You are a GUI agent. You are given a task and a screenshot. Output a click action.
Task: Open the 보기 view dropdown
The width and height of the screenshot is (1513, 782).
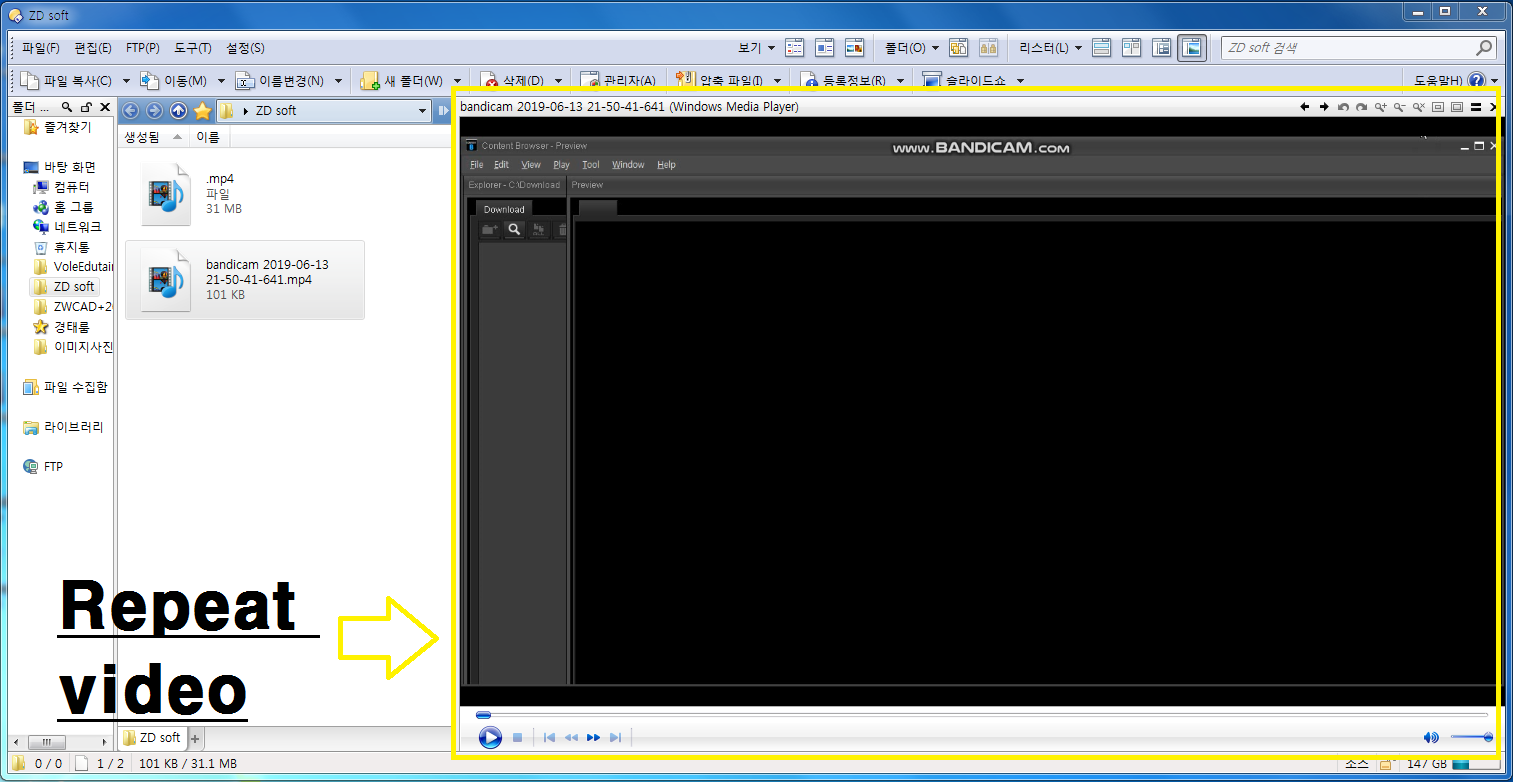tap(757, 48)
